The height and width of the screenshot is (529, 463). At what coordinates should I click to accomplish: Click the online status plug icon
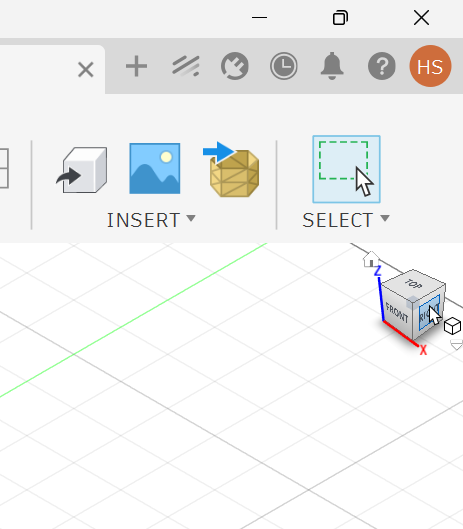235,66
